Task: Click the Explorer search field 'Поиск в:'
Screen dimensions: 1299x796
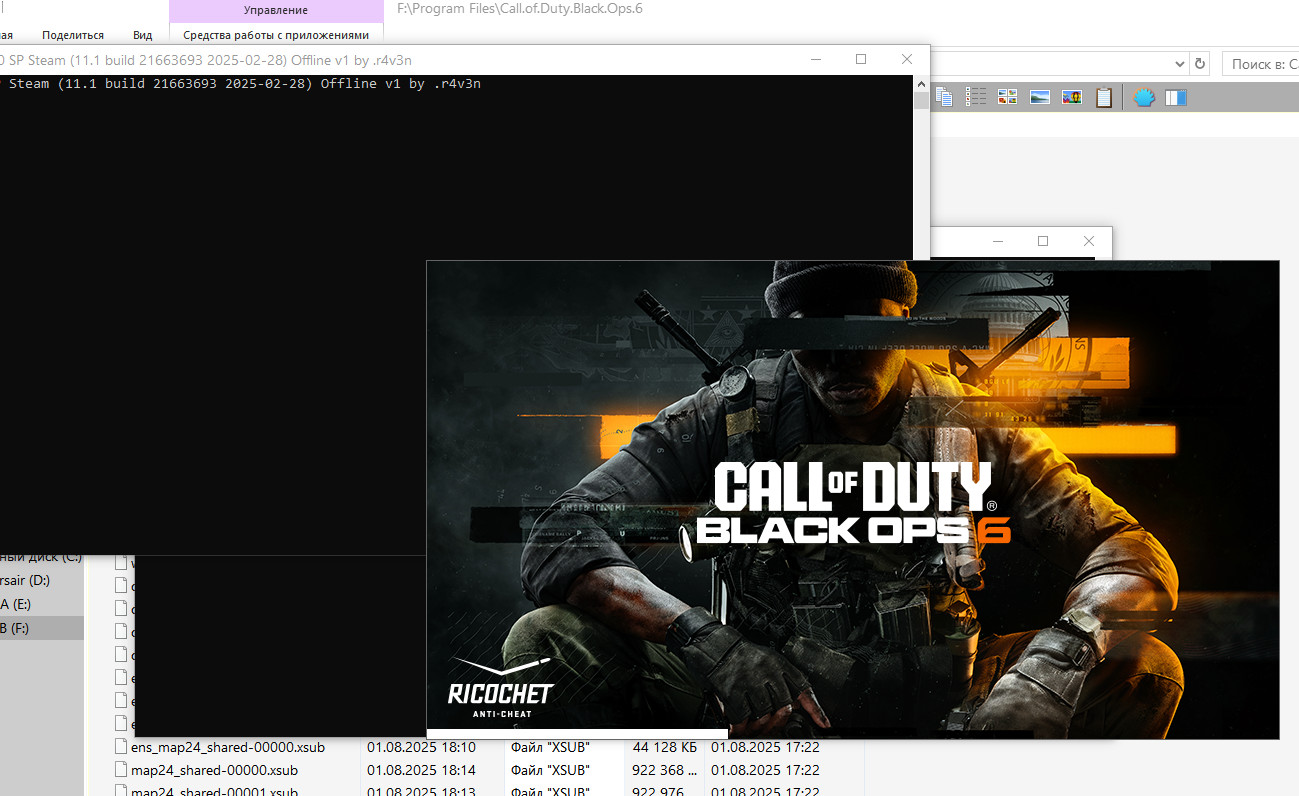Action: click(x=1260, y=63)
